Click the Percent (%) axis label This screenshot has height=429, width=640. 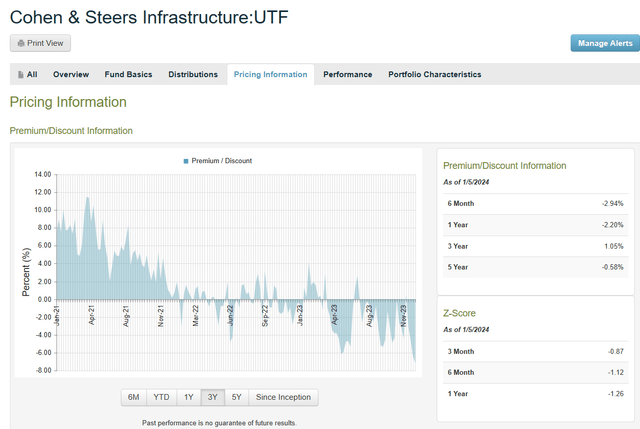tap(26, 272)
